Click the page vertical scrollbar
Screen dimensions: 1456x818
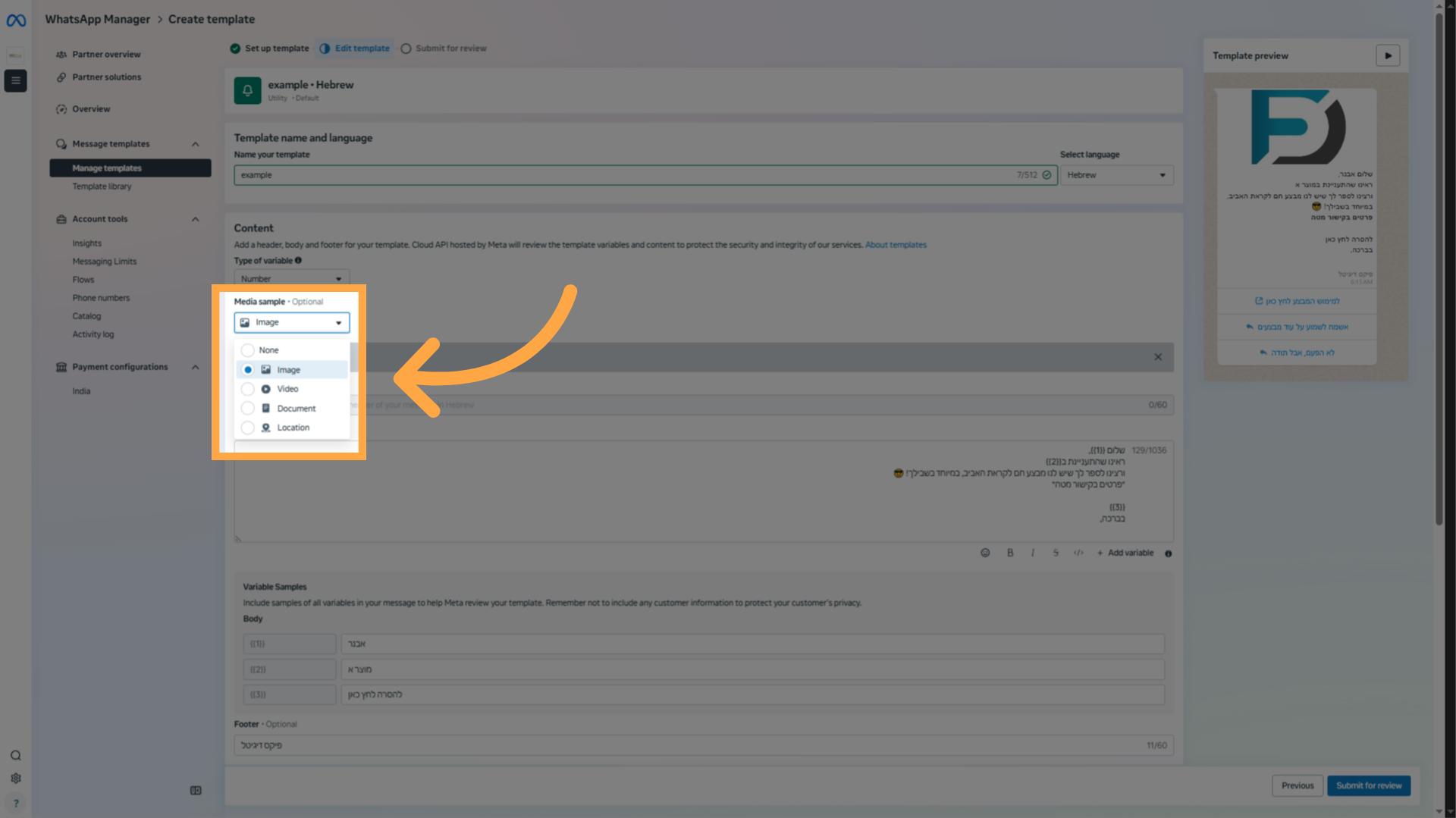coord(1439,269)
